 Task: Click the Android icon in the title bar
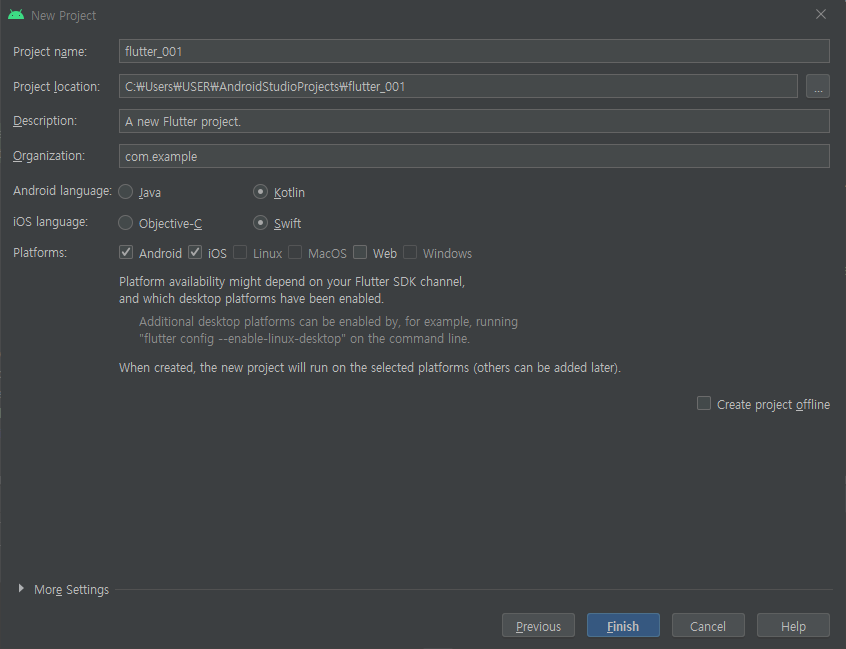tap(16, 15)
